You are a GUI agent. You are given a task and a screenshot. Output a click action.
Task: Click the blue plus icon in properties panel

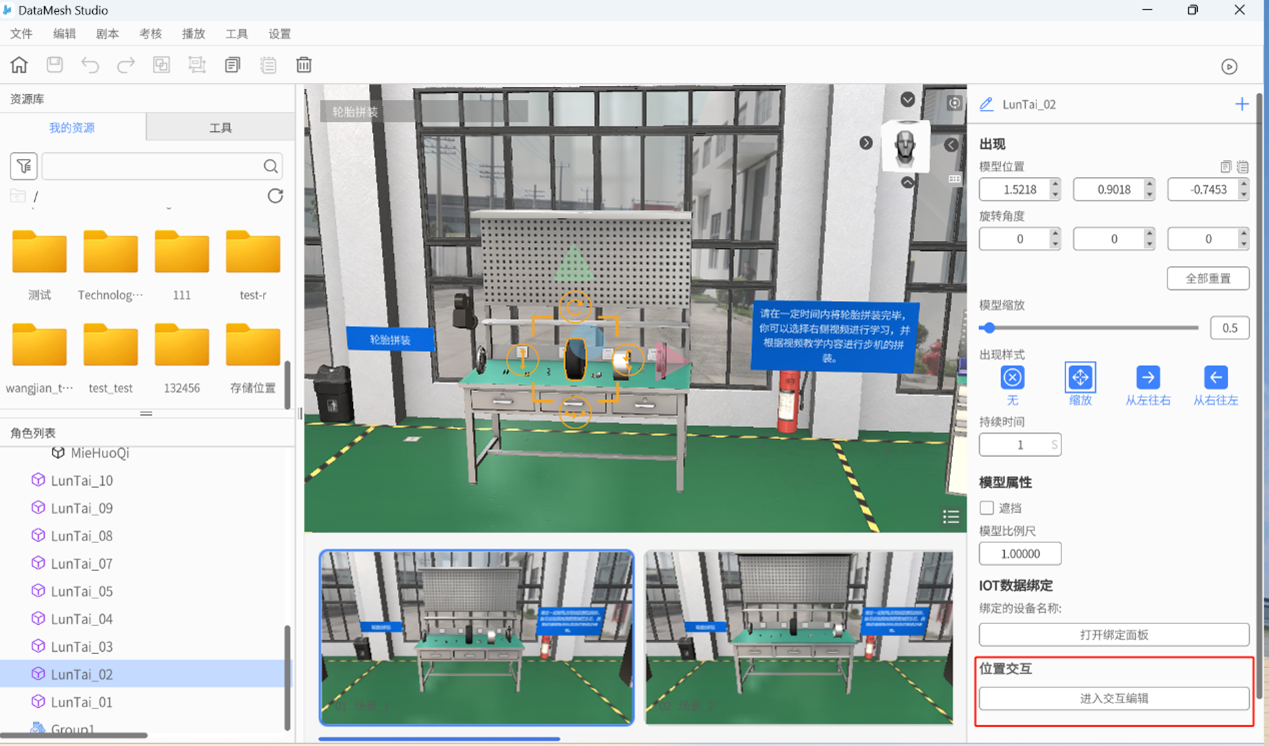click(1242, 104)
